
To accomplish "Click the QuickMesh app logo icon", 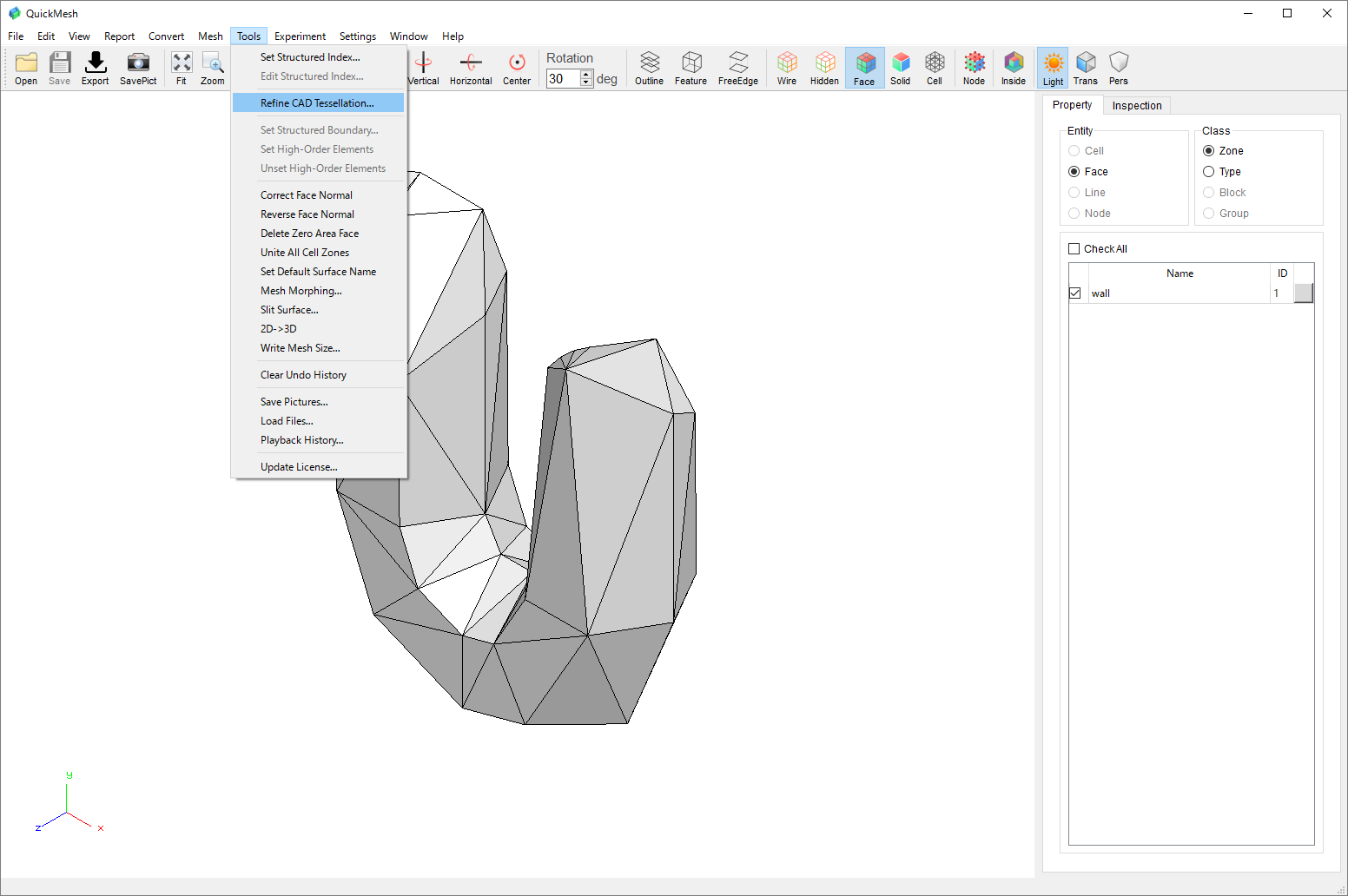I will (15, 13).
